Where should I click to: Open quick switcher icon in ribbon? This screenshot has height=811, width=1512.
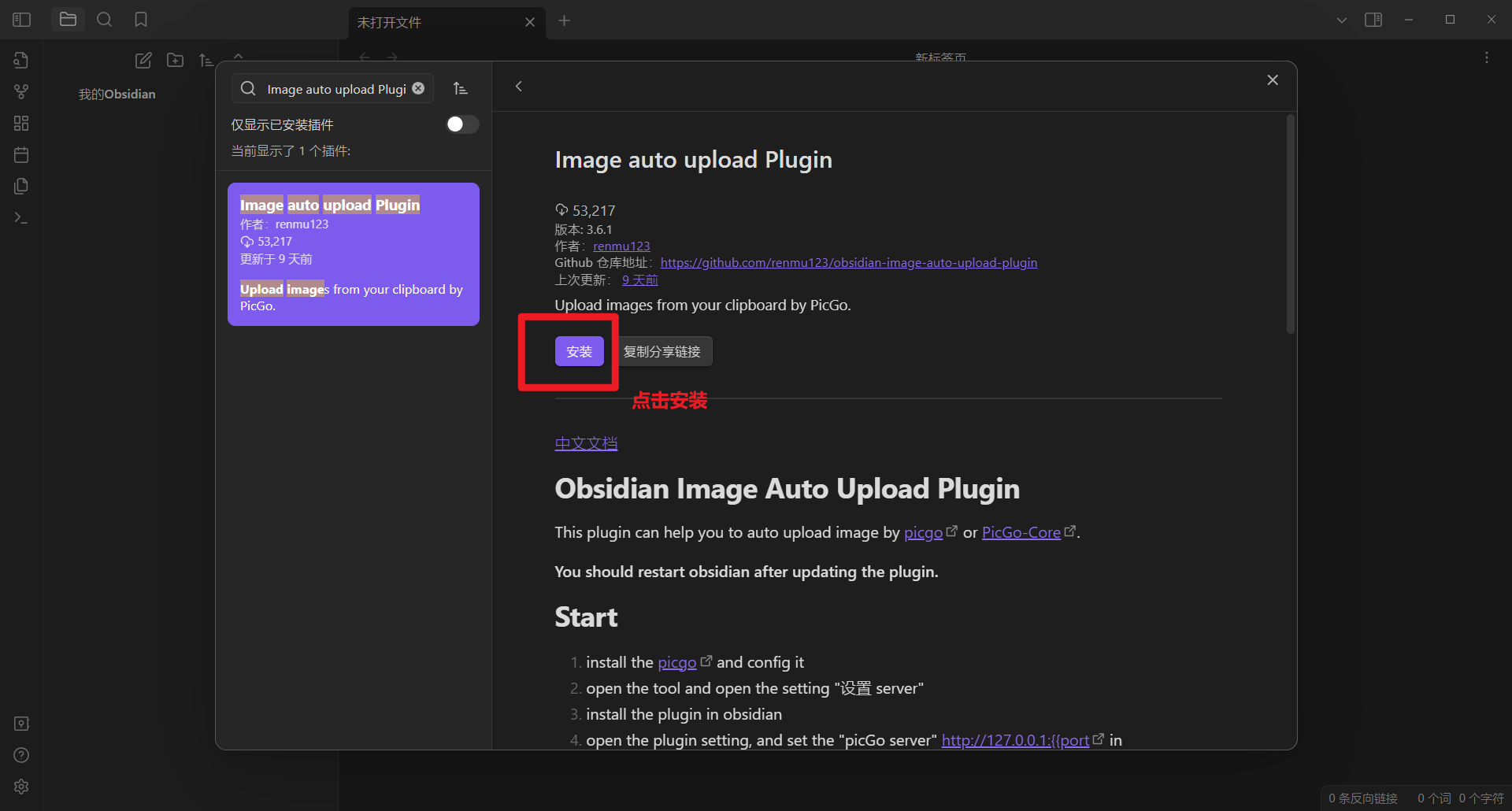point(21,61)
